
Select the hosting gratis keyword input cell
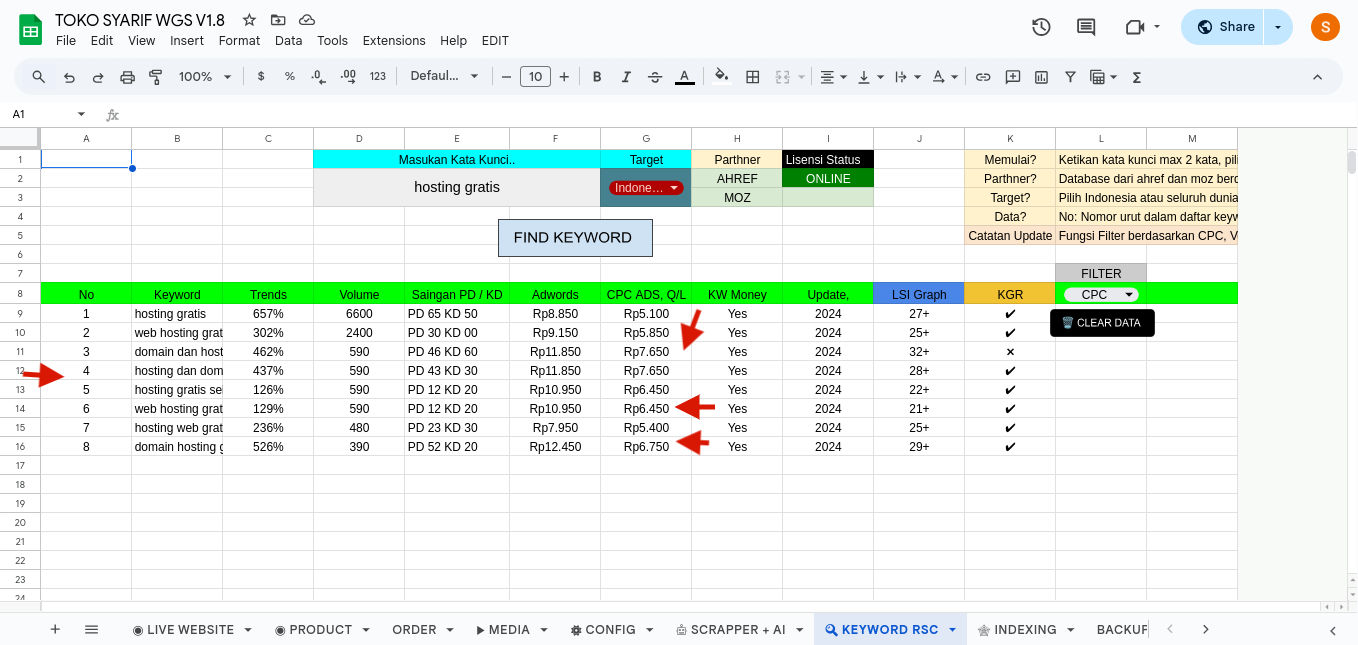(x=457, y=187)
